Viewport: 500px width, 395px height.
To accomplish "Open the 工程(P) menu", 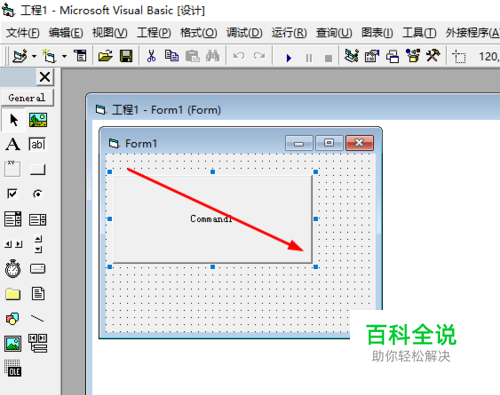I will [x=154, y=33].
